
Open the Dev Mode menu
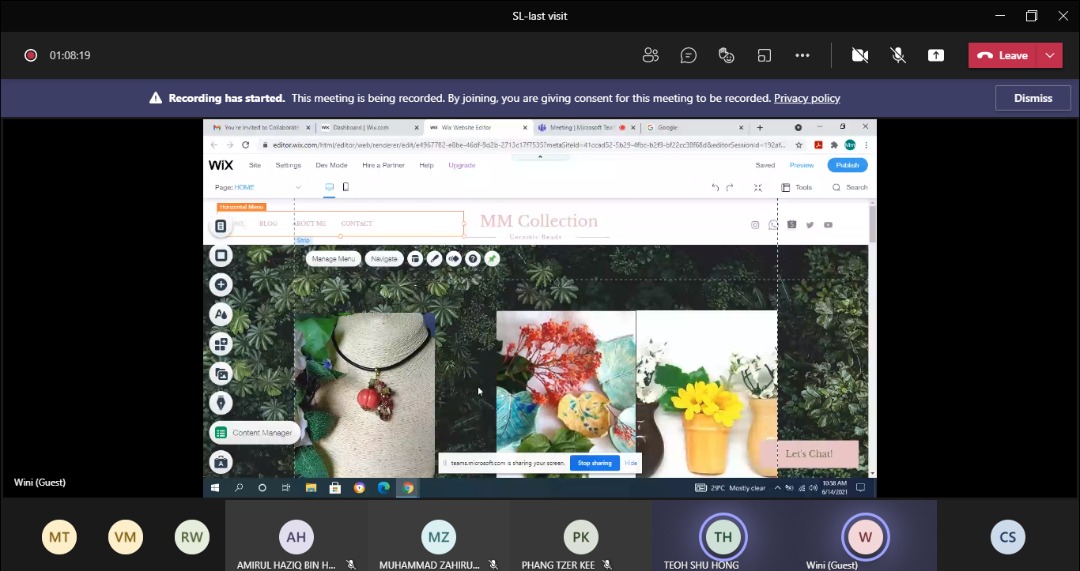331,165
